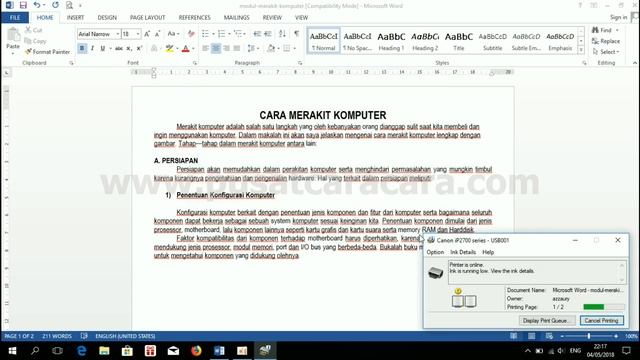Toggle Underline formatting
640x360 pixels.
coord(102,48)
